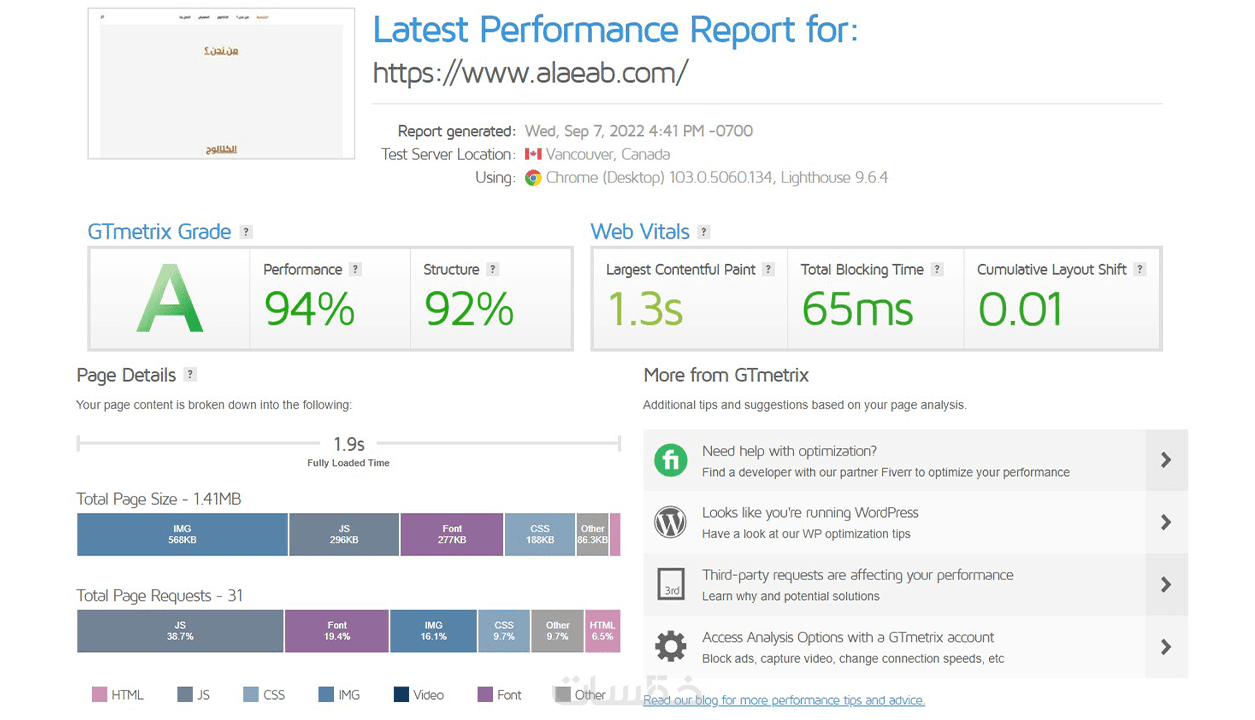The width and height of the screenshot is (1255, 720).
Task: Click the Web Vitals help question mark
Action: (x=704, y=232)
